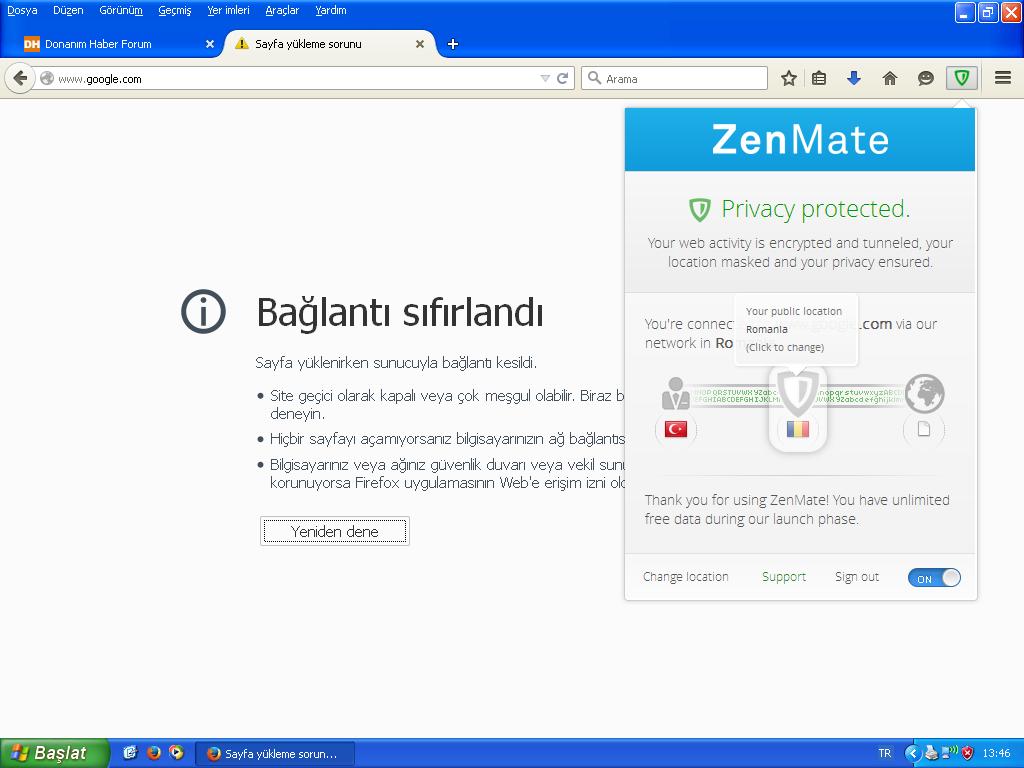Click the Romania public location tooltip
The image size is (1024, 768).
795,329
